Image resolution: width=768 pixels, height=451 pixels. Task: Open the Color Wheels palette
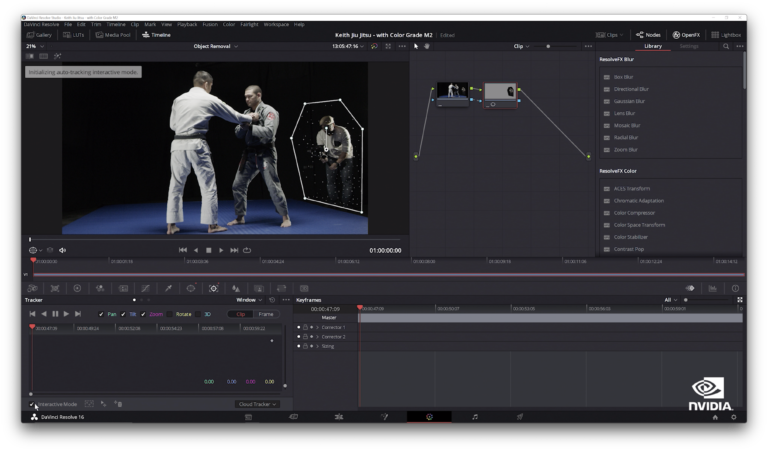(77, 288)
